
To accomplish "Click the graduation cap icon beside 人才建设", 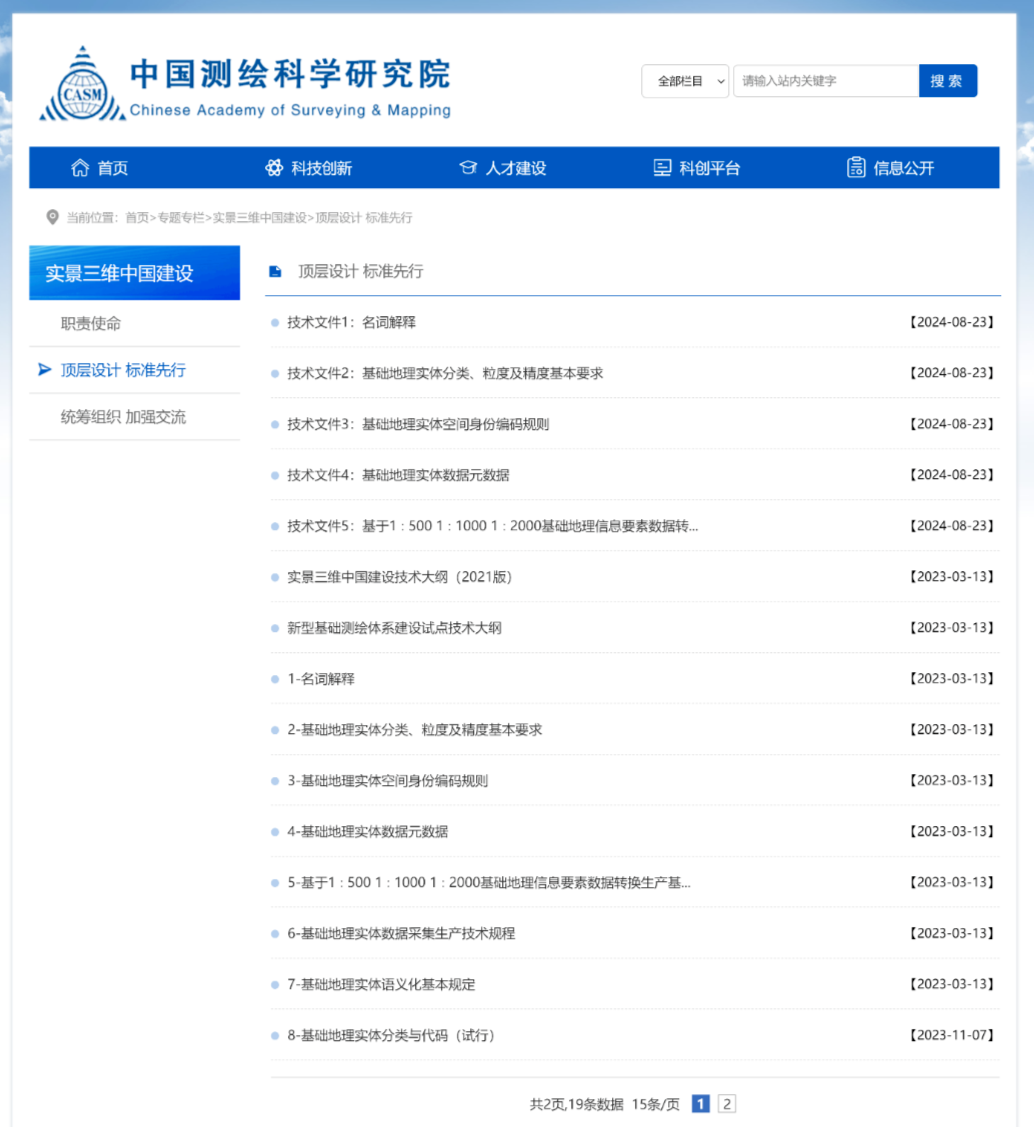I will point(468,167).
